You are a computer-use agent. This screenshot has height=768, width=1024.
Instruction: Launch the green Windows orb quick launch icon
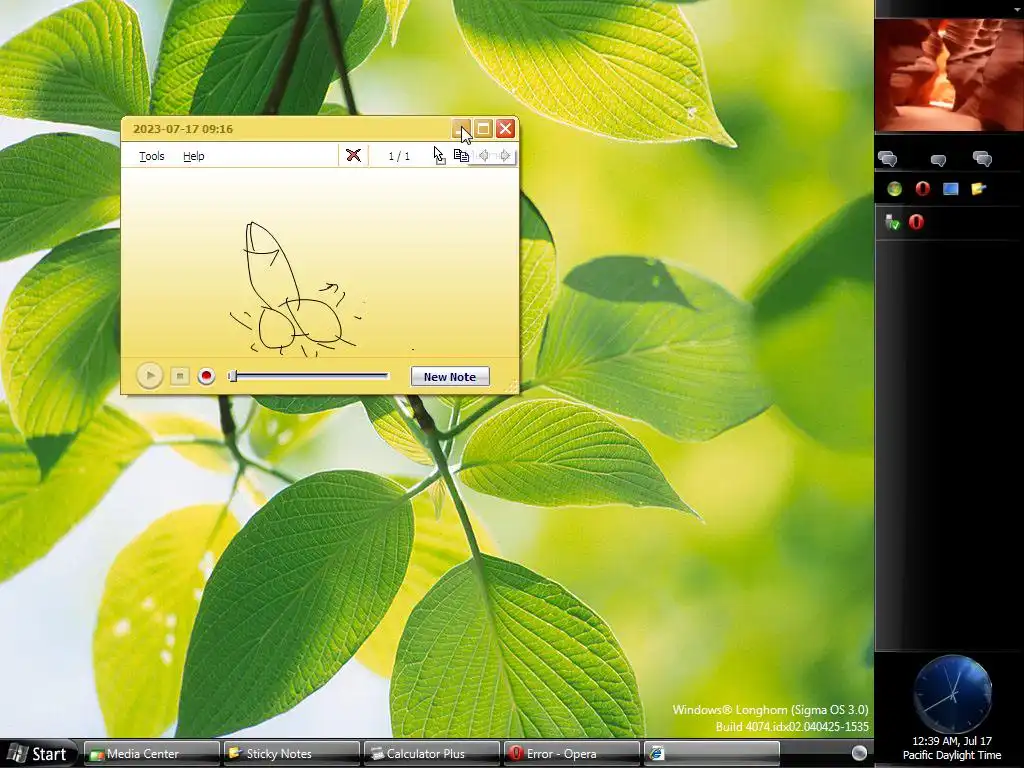click(894, 189)
